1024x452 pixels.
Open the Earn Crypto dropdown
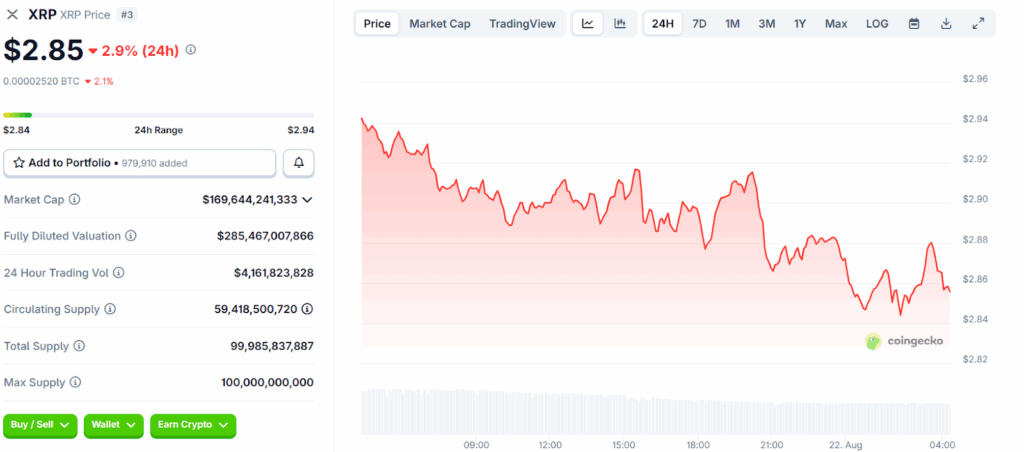click(x=193, y=425)
